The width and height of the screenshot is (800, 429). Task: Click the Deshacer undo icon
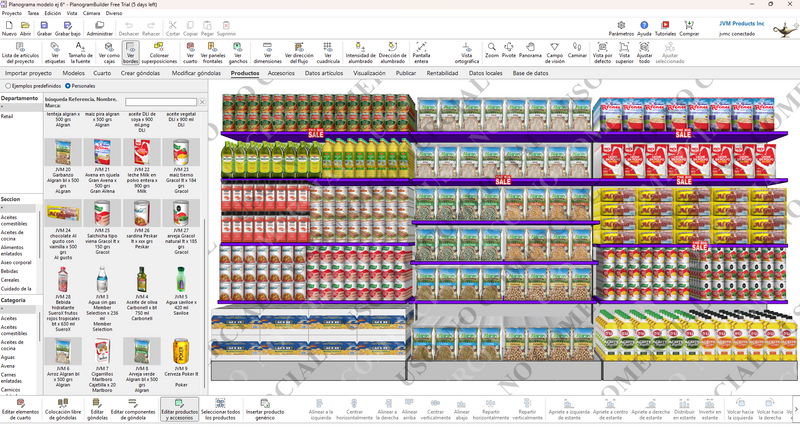pos(129,28)
